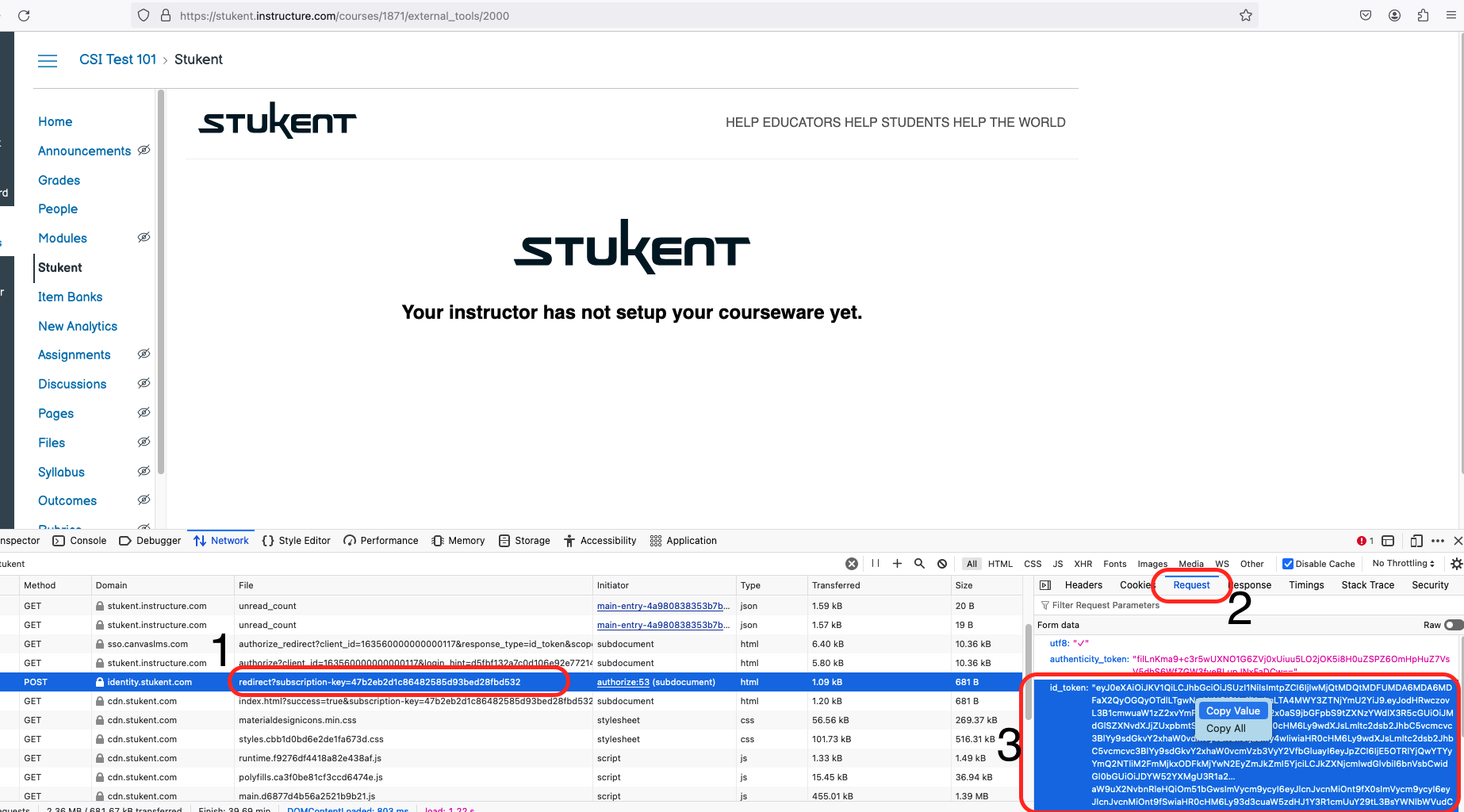
Task: Open the Firefox application hamburger menu
Action: [x=1451, y=15]
